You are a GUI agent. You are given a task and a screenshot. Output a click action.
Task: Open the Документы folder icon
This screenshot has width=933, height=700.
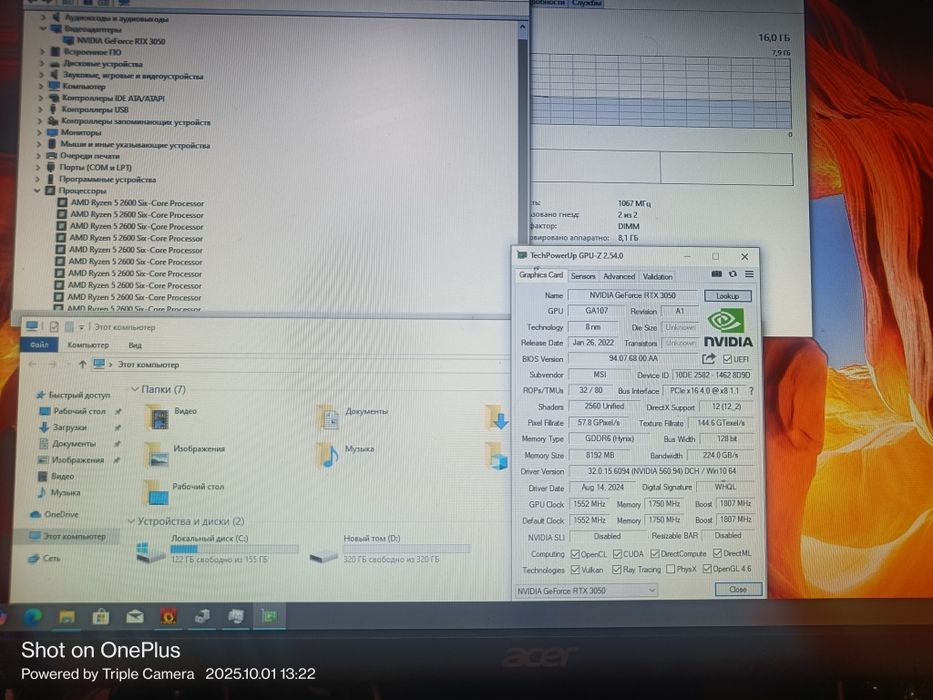[x=328, y=417]
